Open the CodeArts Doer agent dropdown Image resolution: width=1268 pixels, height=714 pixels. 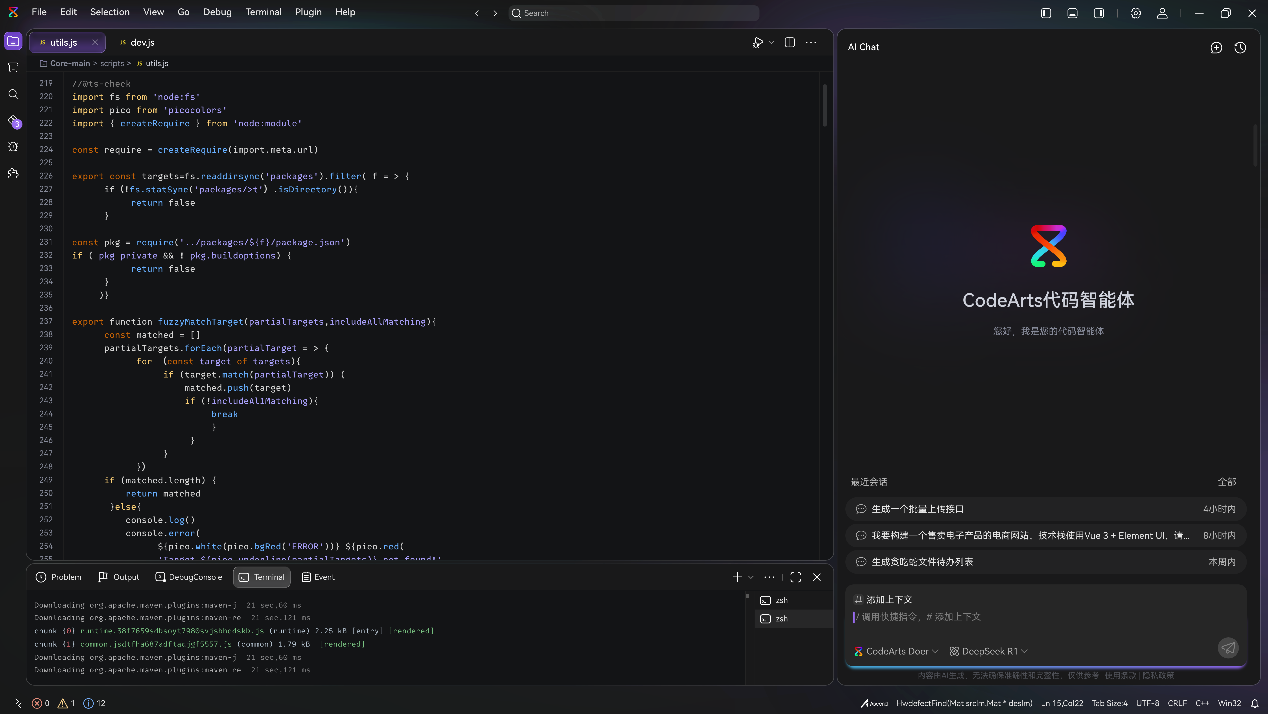896,651
